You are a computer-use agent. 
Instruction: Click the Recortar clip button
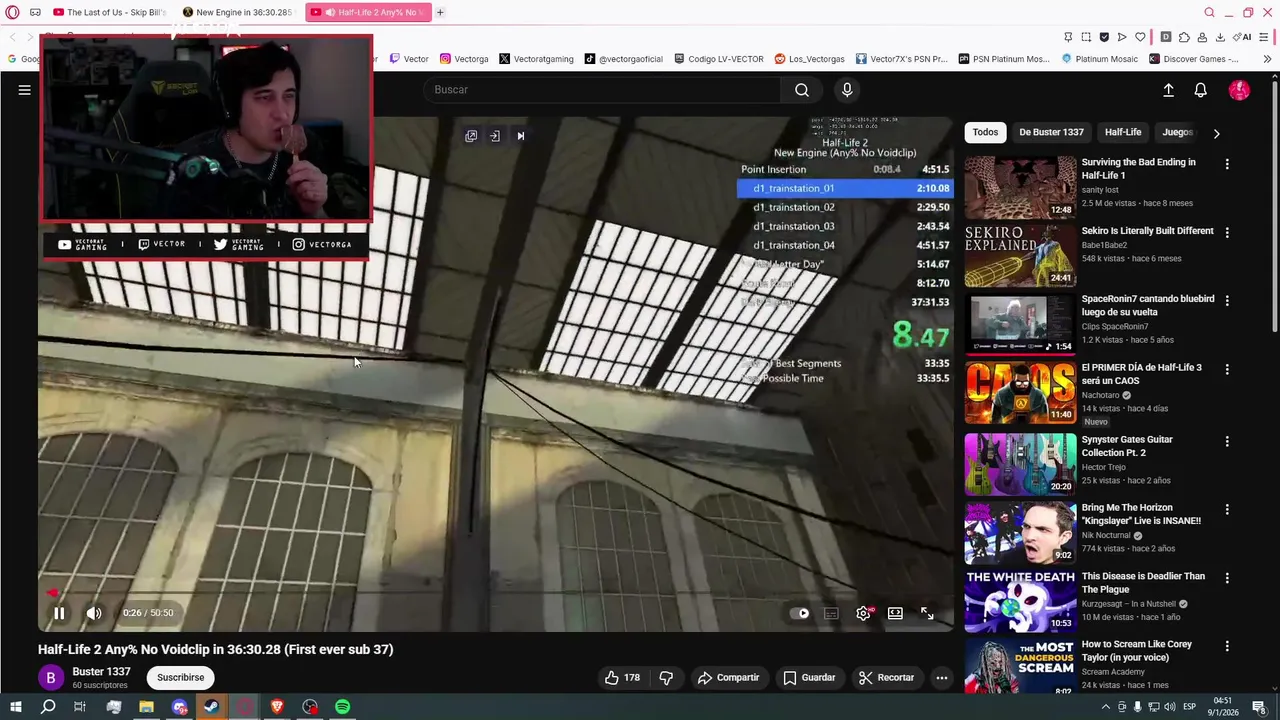tap(886, 678)
